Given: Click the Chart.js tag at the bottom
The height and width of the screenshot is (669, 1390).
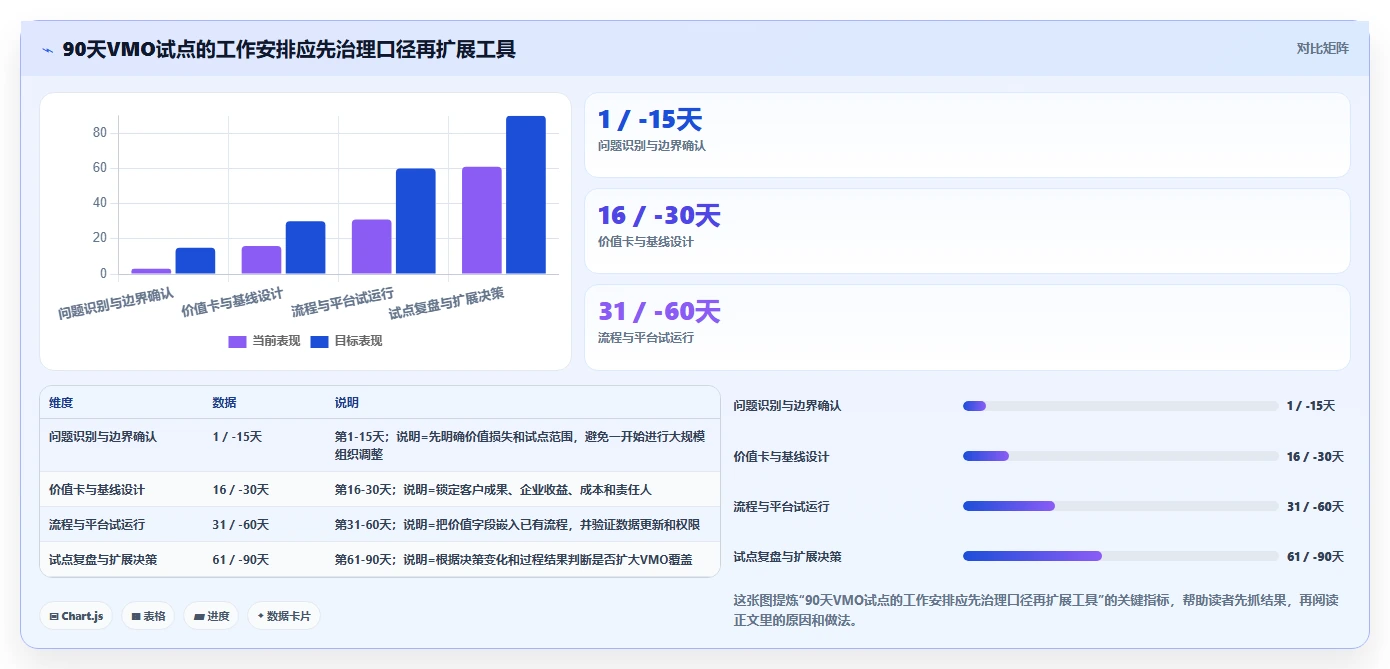Looking at the screenshot, I should click(x=76, y=616).
